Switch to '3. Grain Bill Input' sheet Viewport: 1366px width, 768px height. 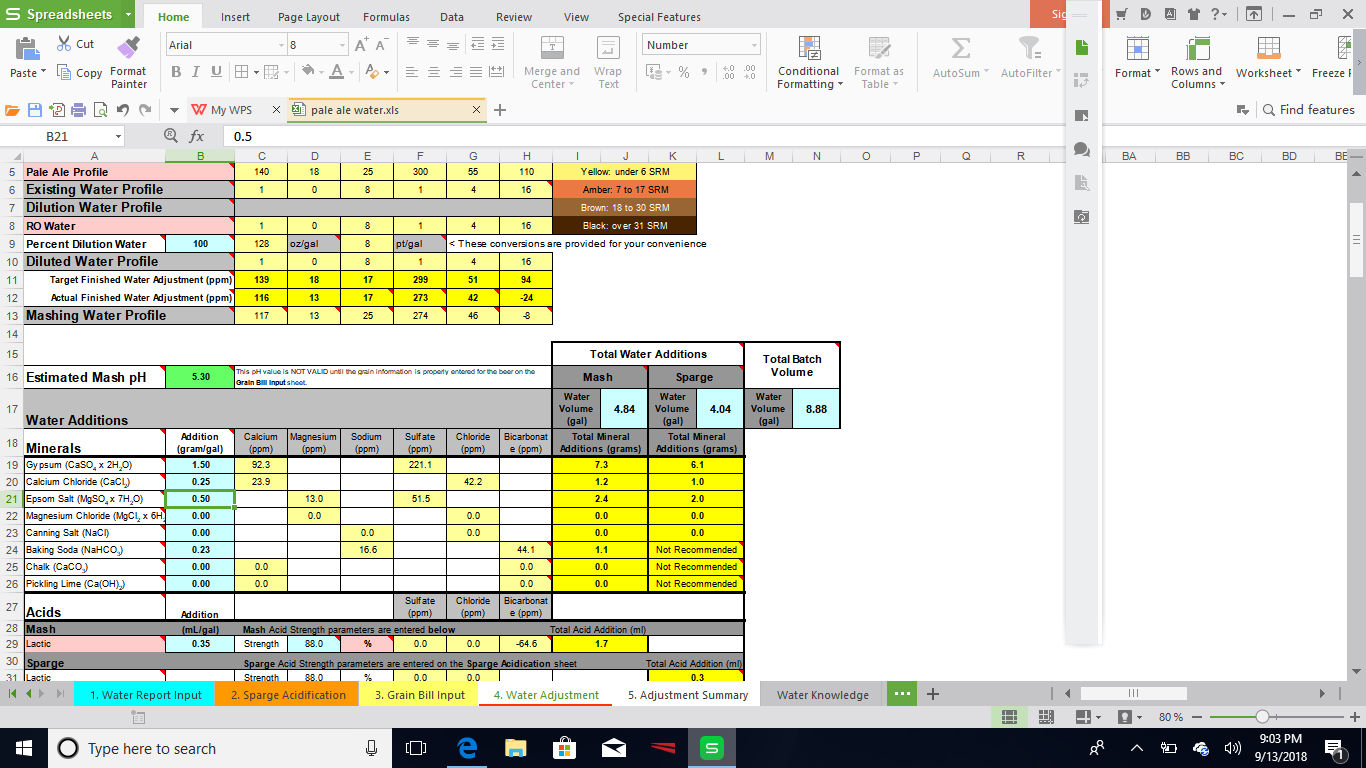pyautogui.click(x=420, y=695)
